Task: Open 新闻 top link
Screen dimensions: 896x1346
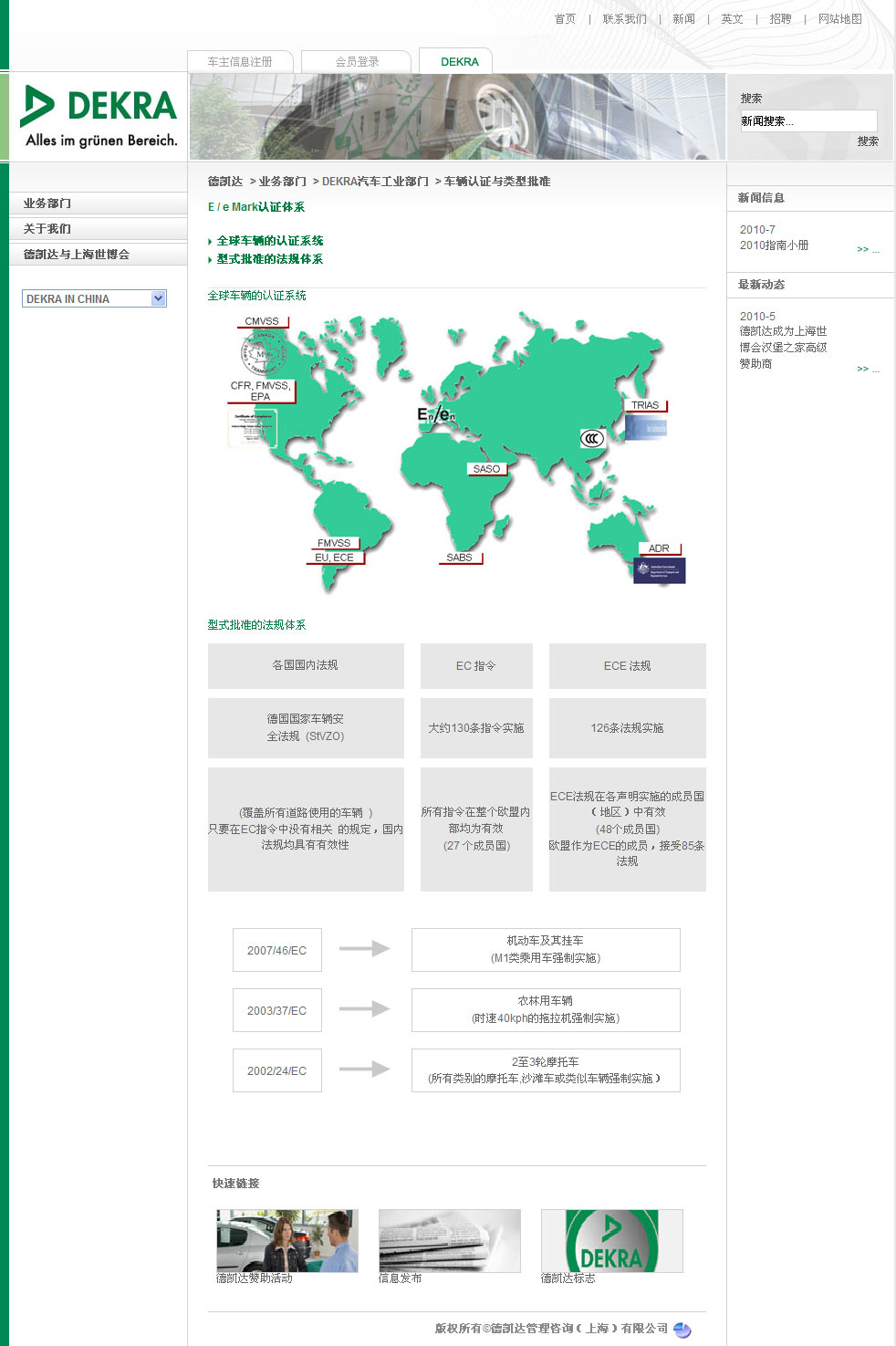Action: (684, 19)
